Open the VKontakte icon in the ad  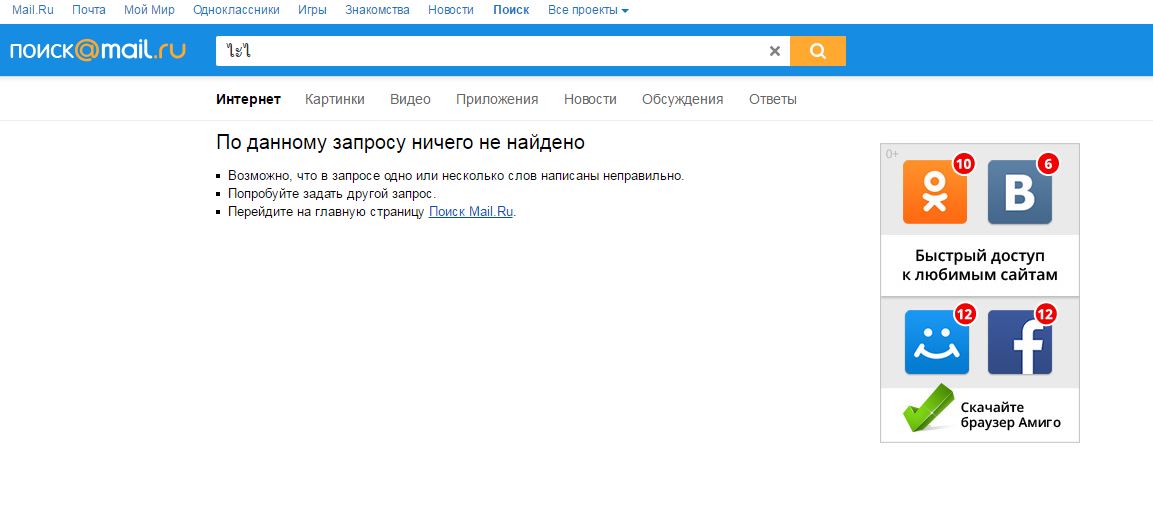tap(1019, 192)
